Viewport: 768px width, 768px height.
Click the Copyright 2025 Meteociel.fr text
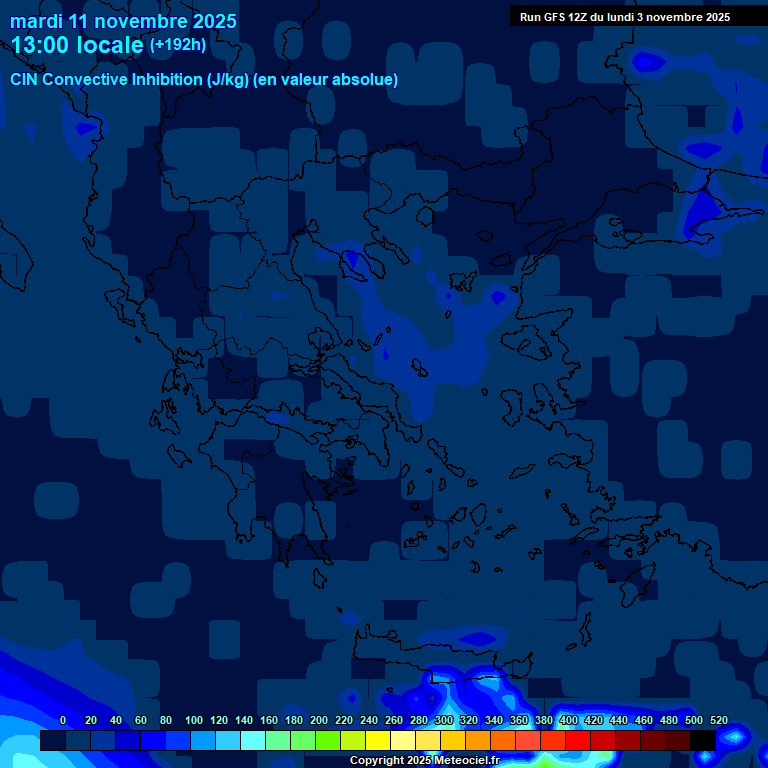[424, 761]
